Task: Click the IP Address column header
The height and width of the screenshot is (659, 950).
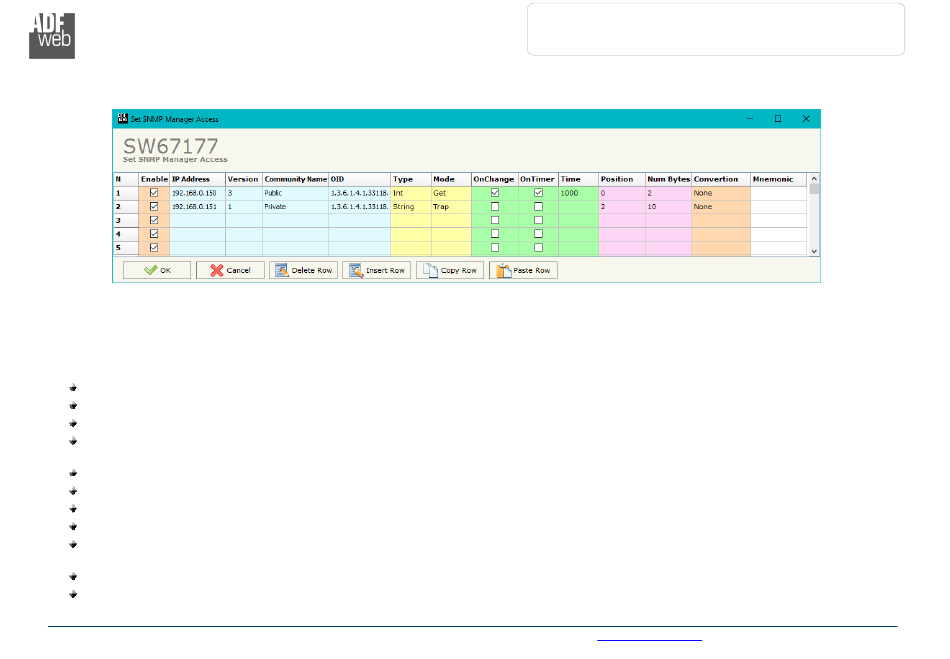Action: tap(196, 179)
